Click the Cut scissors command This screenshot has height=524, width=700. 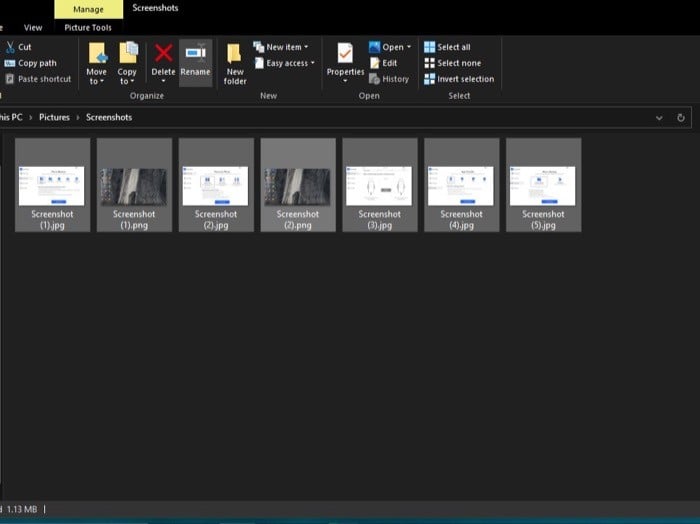coord(18,47)
